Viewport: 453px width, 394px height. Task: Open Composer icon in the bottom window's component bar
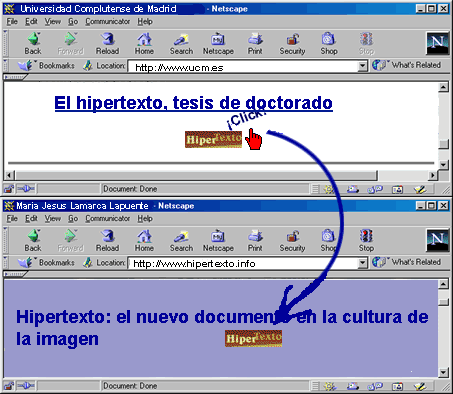(x=420, y=386)
